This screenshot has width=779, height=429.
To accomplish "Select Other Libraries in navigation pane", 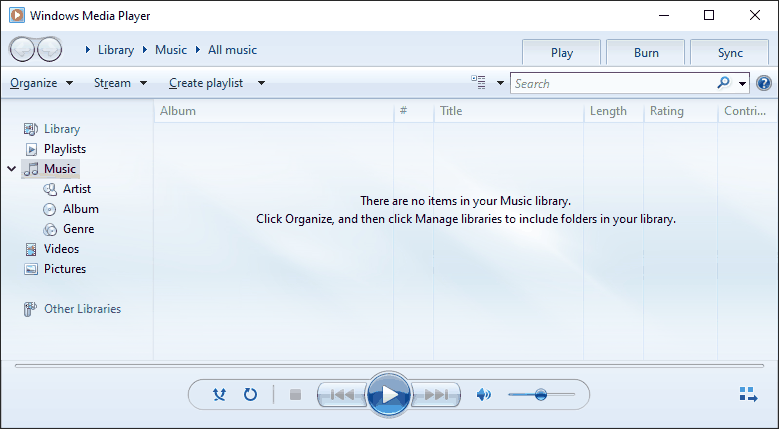I will click(x=82, y=309).
